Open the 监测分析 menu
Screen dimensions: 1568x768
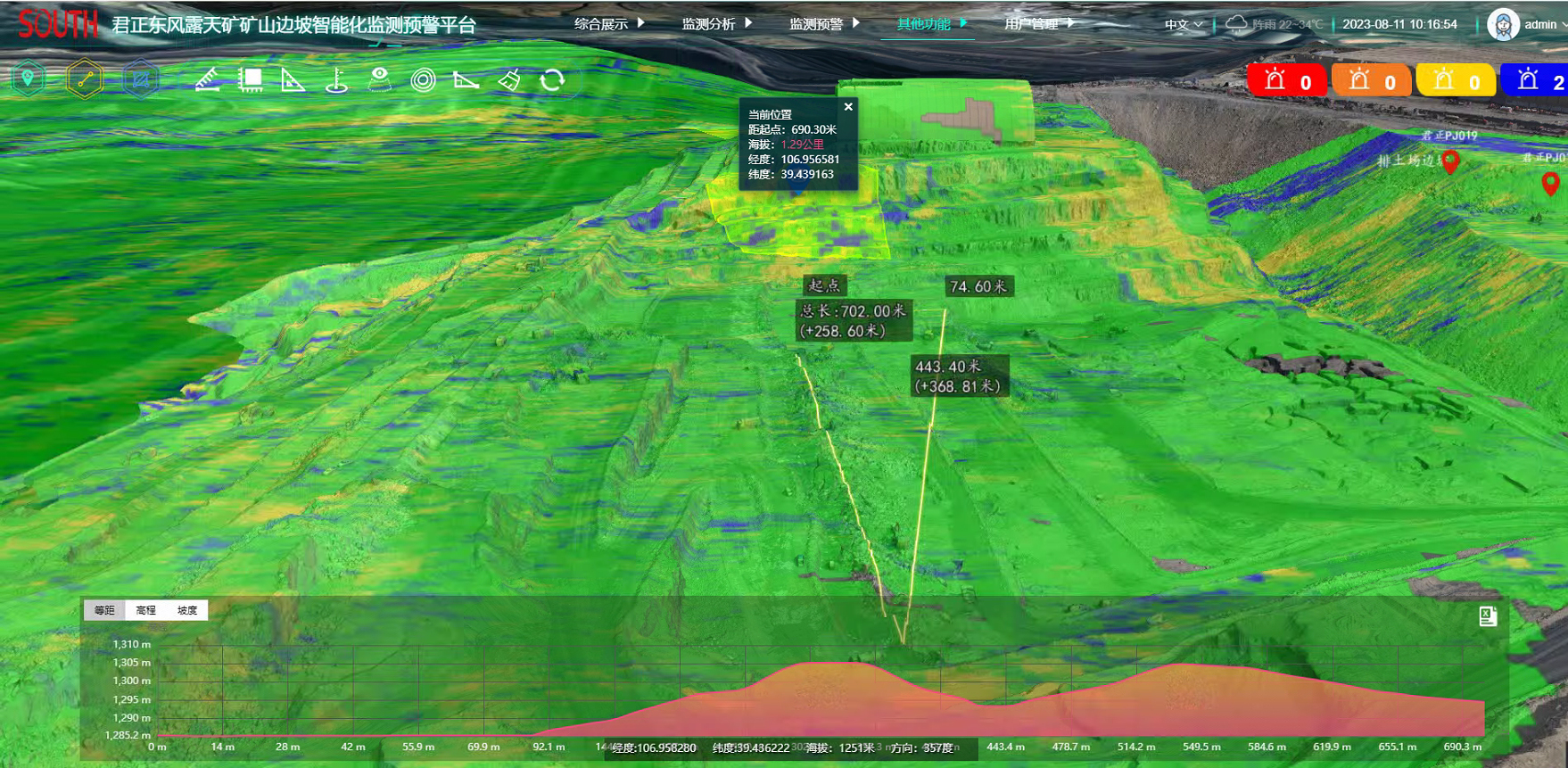716,24
